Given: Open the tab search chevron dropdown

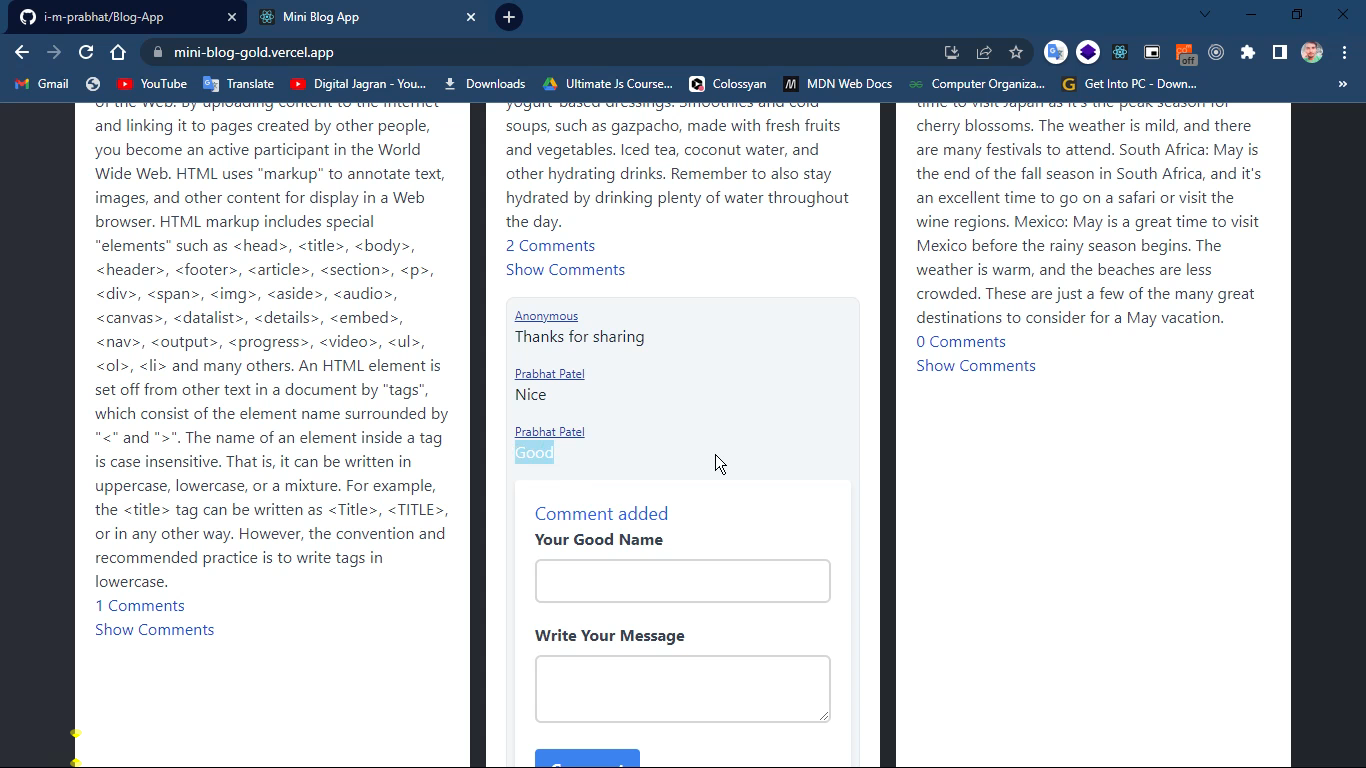Looking at the screenshot, I should pyautogui.click(x=1204, y=14).
